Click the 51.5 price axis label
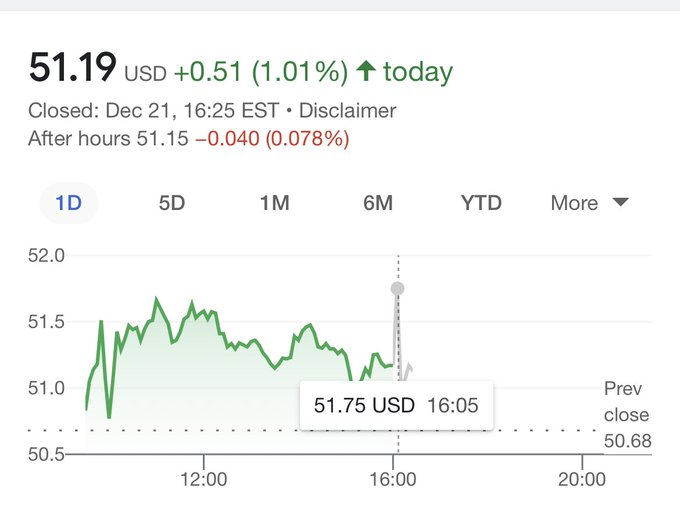The width and height of the screenshot is (680, 509). point(46,322)
